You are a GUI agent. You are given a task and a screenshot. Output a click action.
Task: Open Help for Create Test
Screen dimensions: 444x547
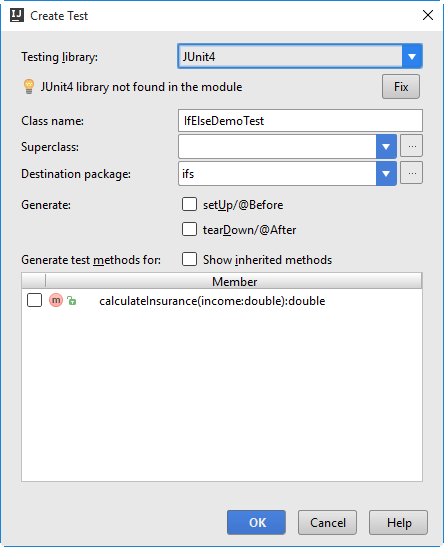(399, 523)
